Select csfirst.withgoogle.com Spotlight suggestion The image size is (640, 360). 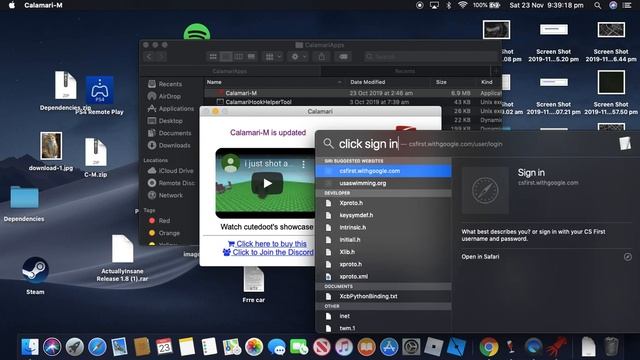tap(383, 171)
